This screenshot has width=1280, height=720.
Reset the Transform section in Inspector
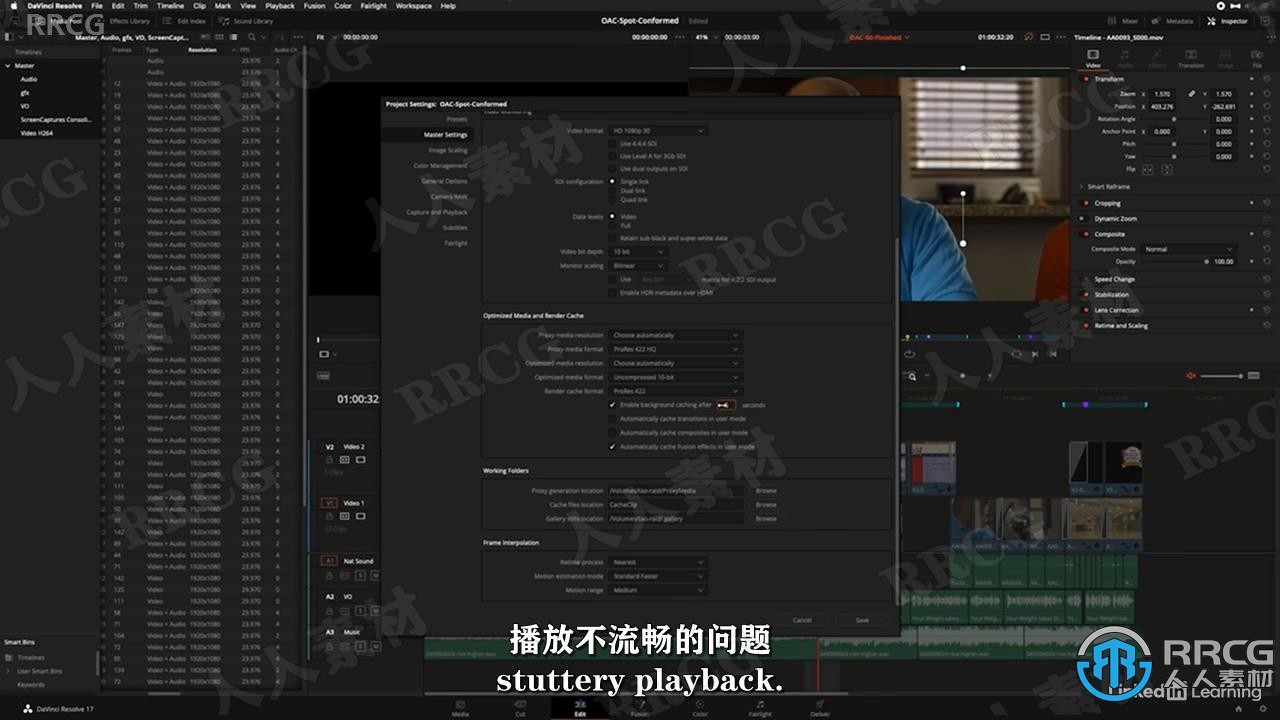pos(1267,78)
